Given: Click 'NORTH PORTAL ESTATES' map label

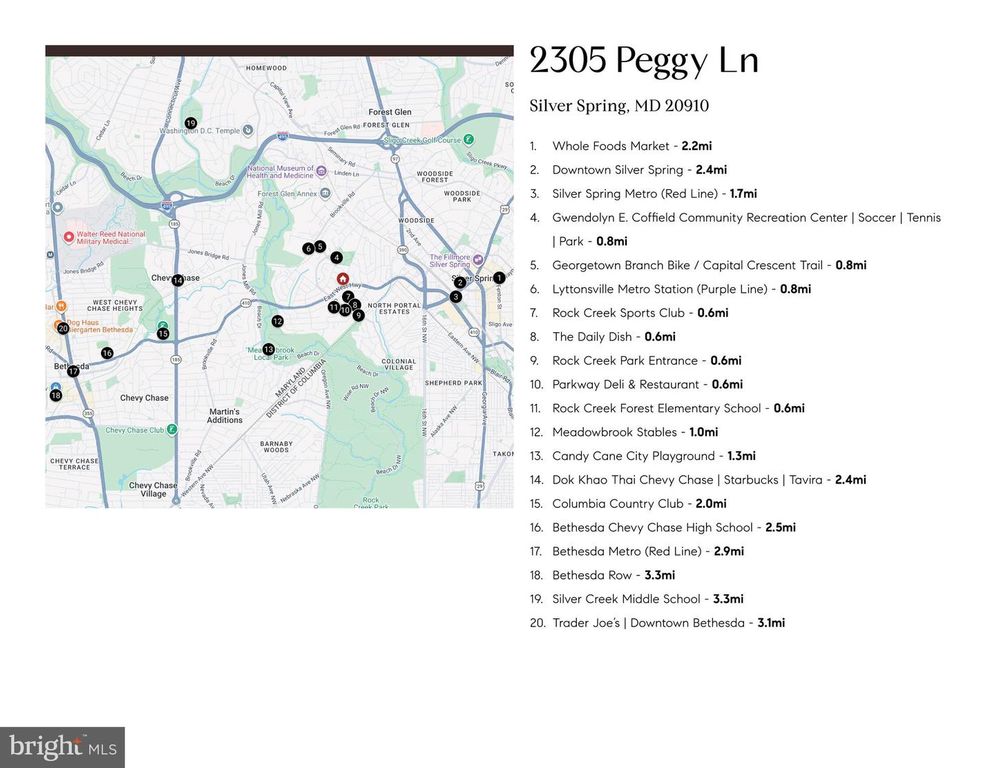Looking at the screenshot, I should click(393, 308).
